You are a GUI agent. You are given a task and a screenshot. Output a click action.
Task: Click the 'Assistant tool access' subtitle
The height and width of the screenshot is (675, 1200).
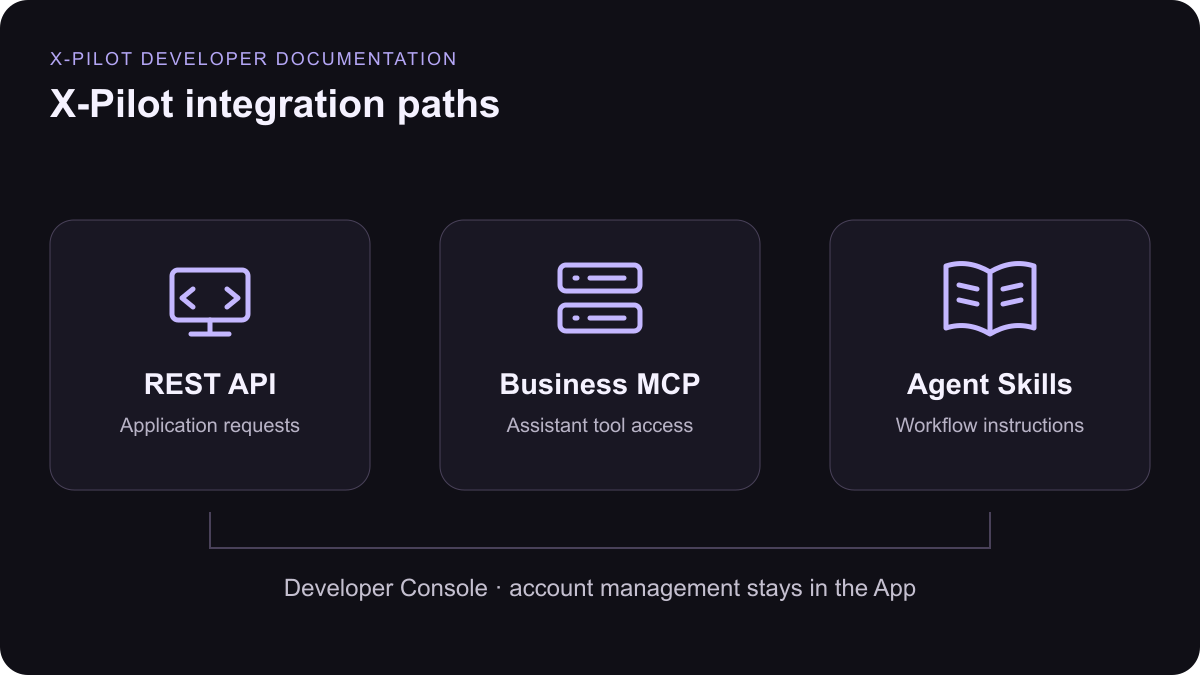(600, 425)
